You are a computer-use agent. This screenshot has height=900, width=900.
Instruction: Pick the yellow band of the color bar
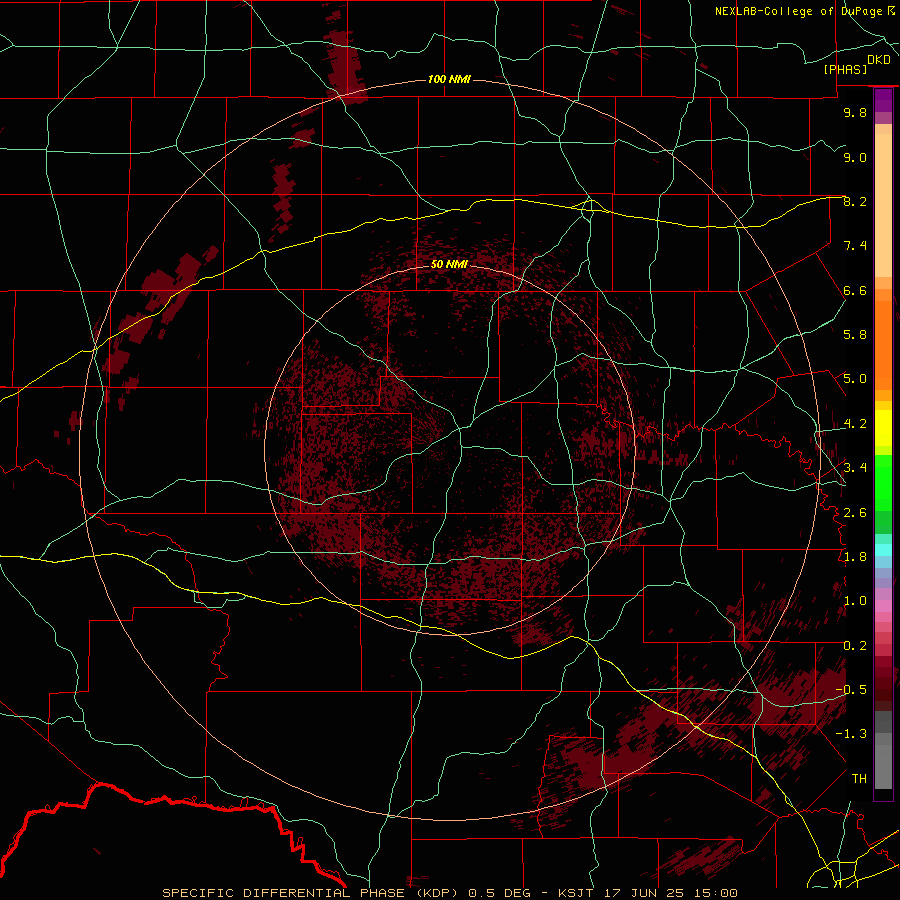883,428
